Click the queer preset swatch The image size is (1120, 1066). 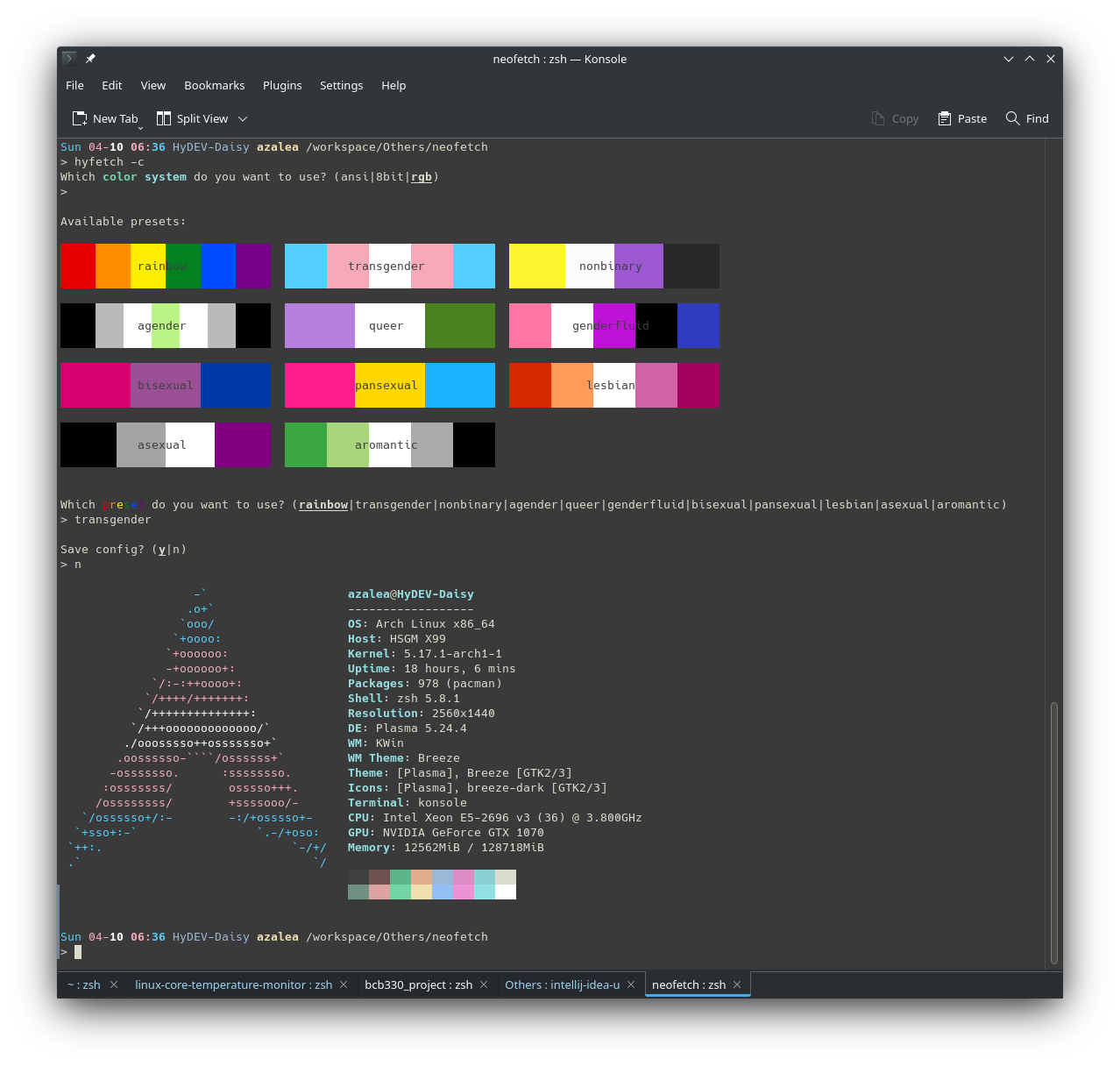point(390,325)
